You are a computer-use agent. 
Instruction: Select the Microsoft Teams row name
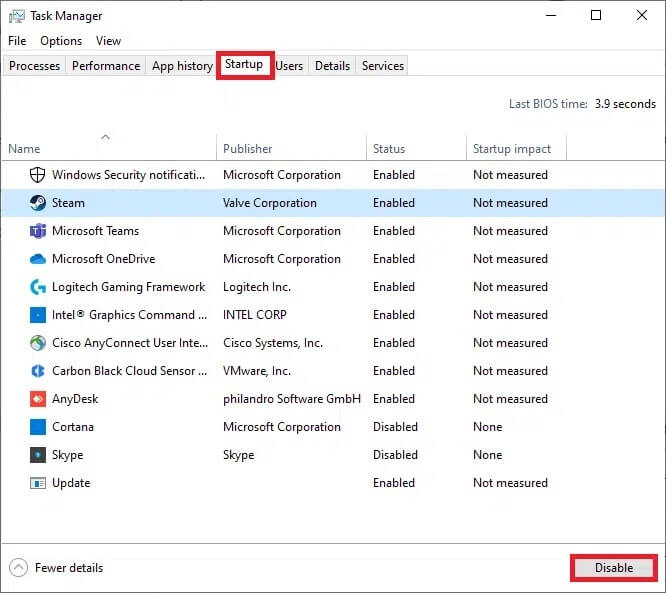point(96,231)
